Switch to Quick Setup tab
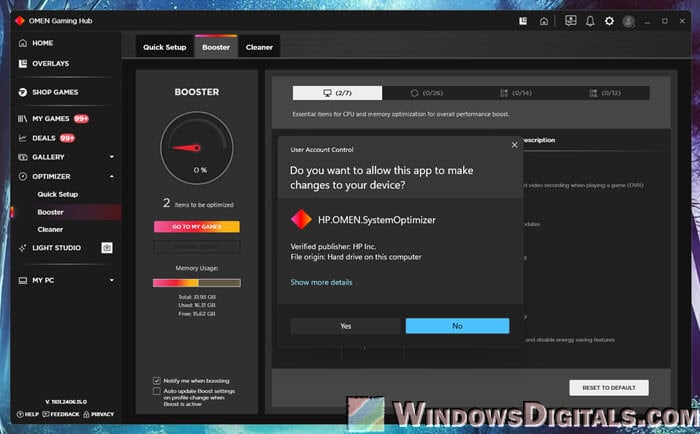 click(x=165, y=47)
